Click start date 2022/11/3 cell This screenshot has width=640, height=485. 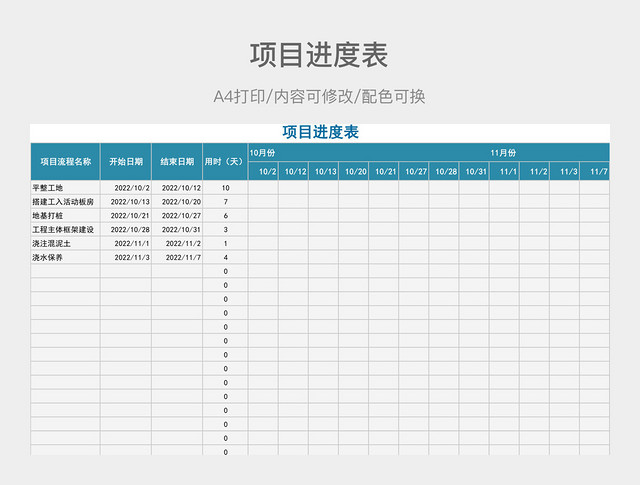126,257
